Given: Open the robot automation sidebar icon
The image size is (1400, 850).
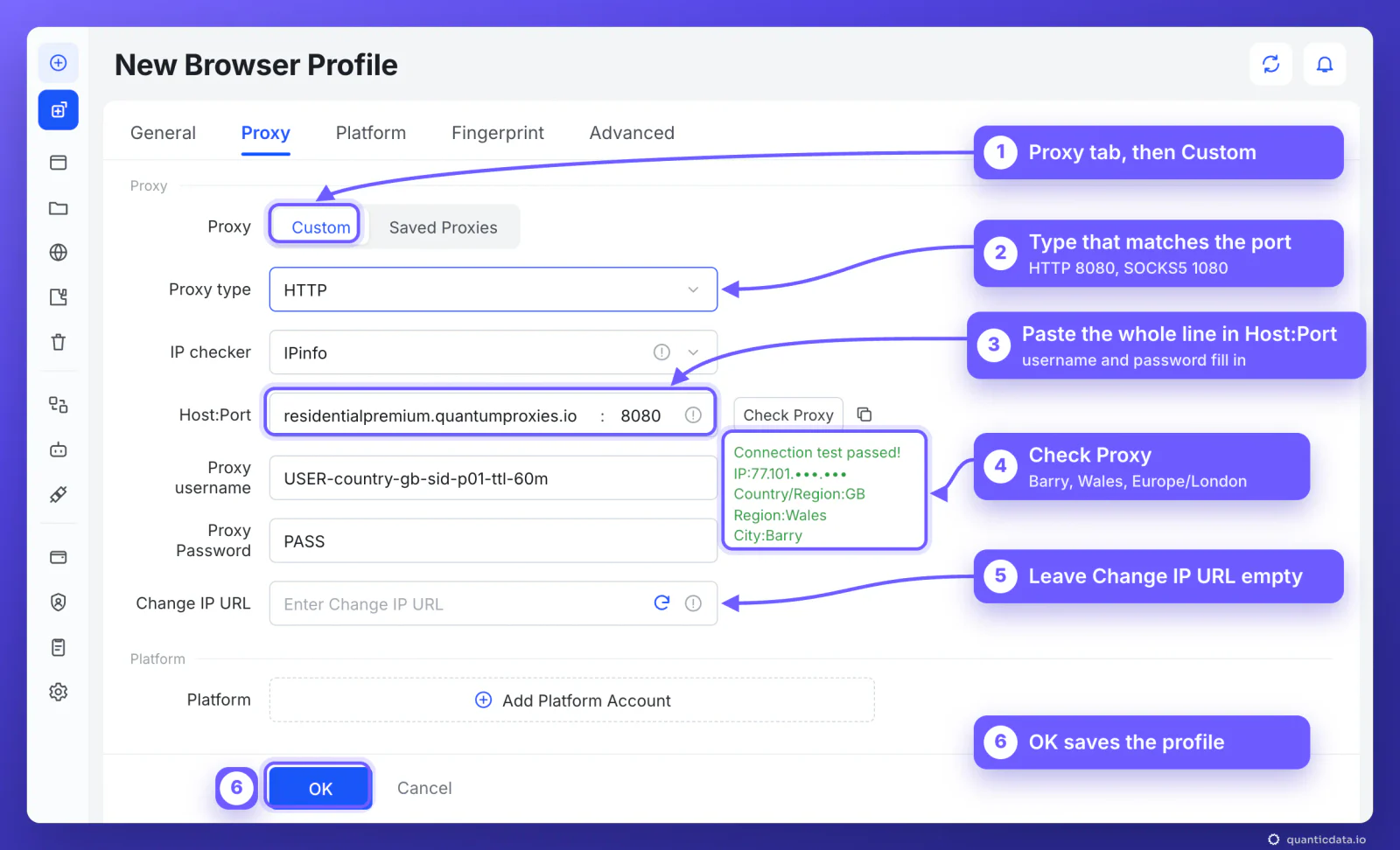Looking at the screenshot, I should pyautogui.click(x=59, y=449).
